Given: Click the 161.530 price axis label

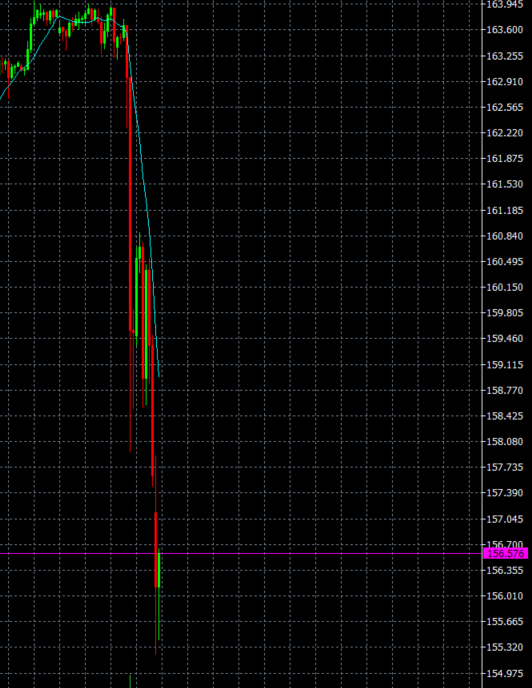Looking at the screenshot, I should 505,184.
